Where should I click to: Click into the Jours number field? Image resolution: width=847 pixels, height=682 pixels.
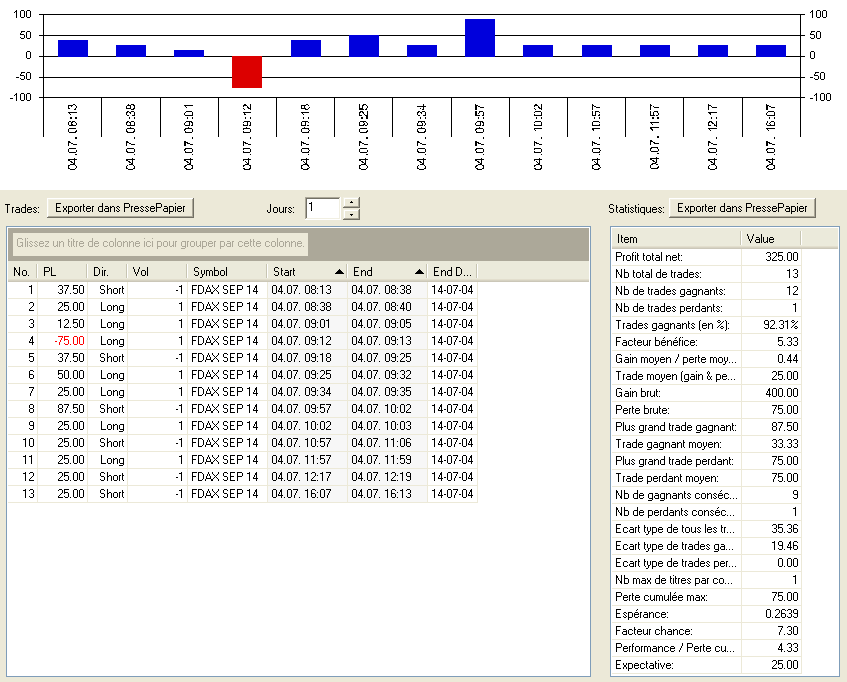point(322,208)
